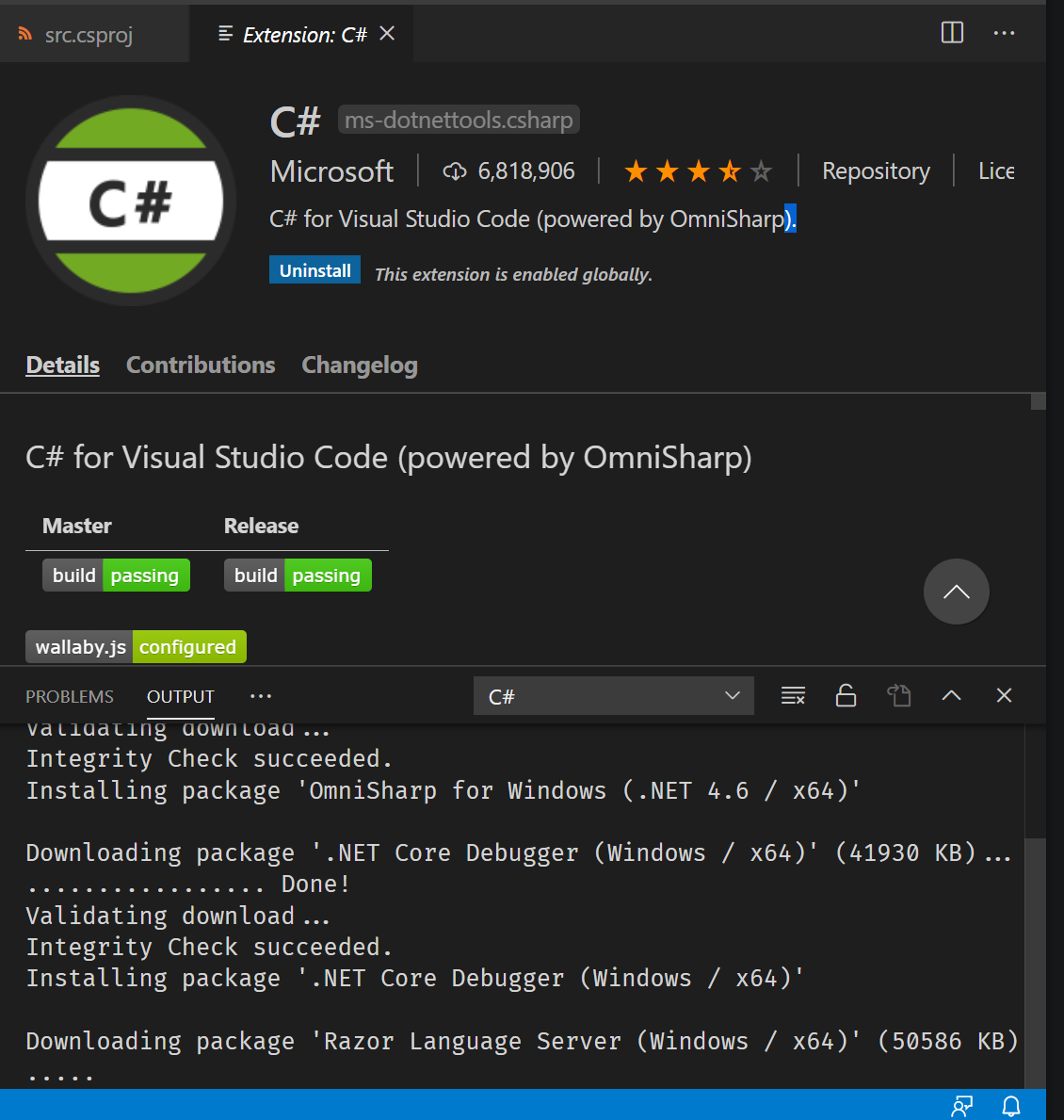The image size is (1064, 1120).
Task: Switch to the Changelog tab
Action: (x=359, y=365)
